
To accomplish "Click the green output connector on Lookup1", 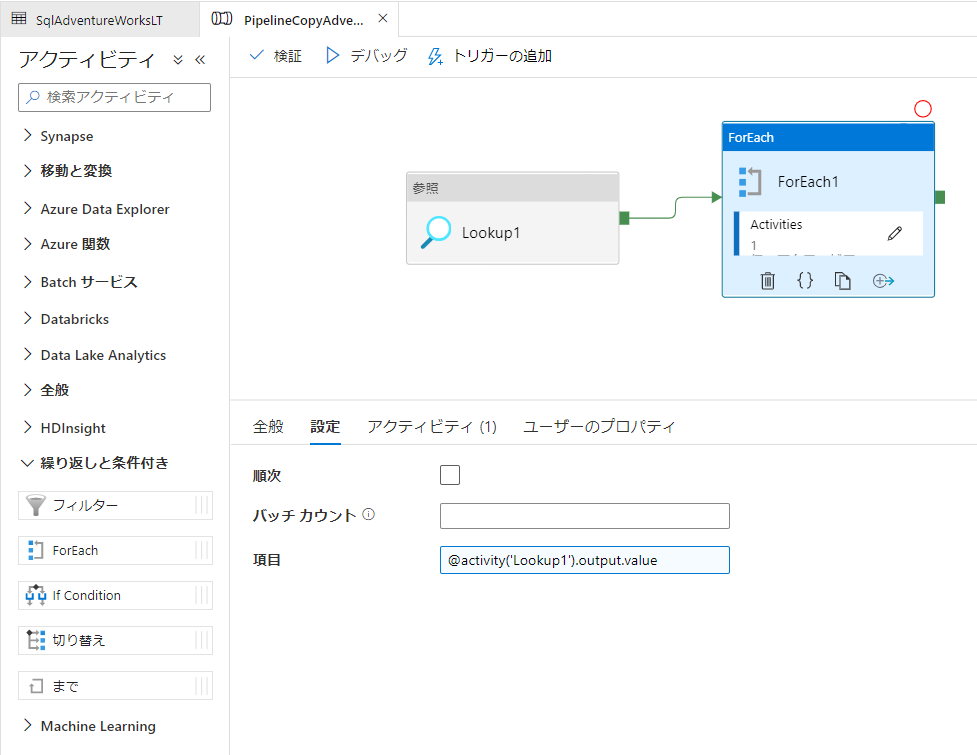I will (624, 218).
